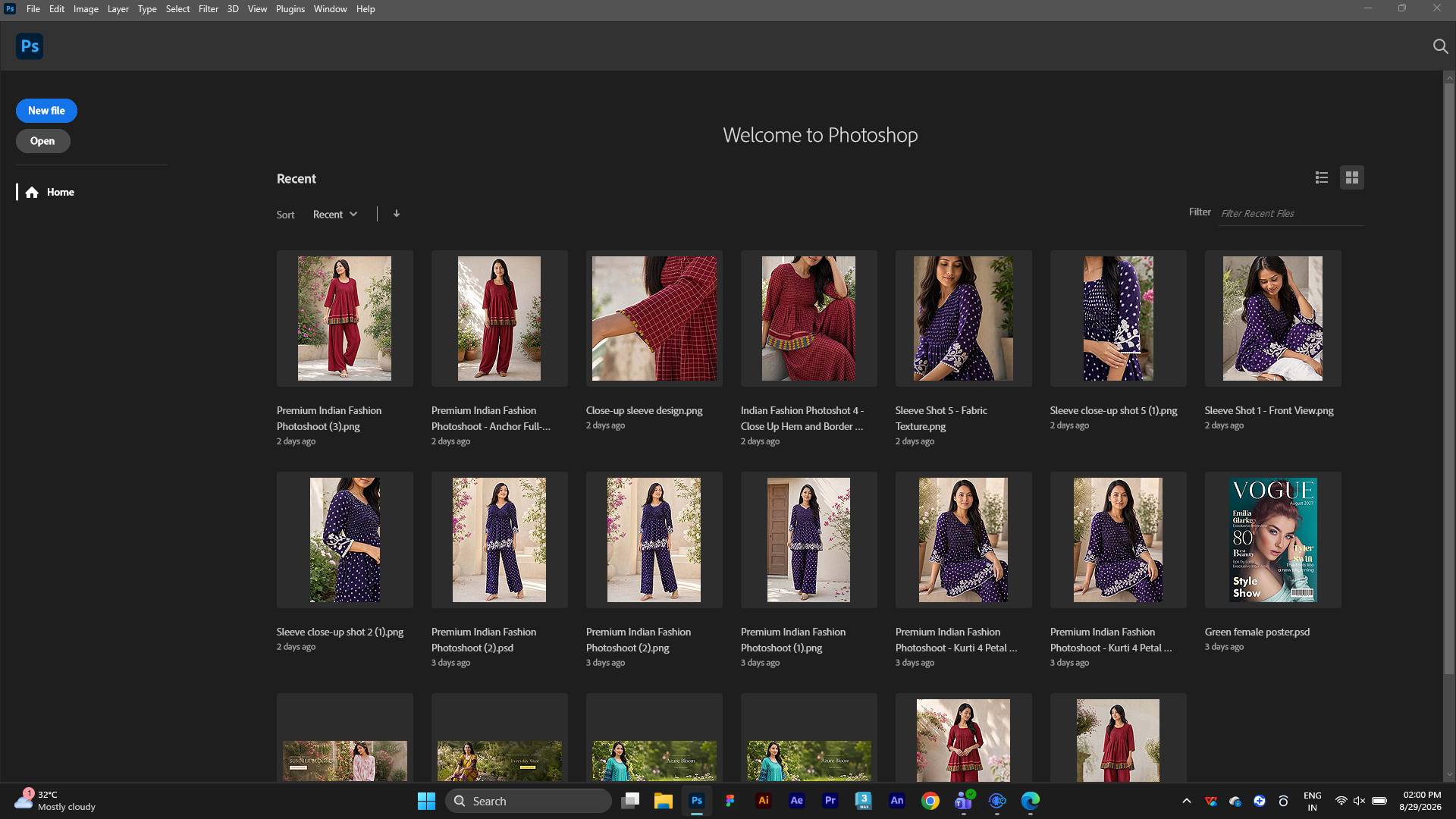The image size is (1456, 819).
Task: Click the Photoshop logo home icon
Action: [30, 46]
